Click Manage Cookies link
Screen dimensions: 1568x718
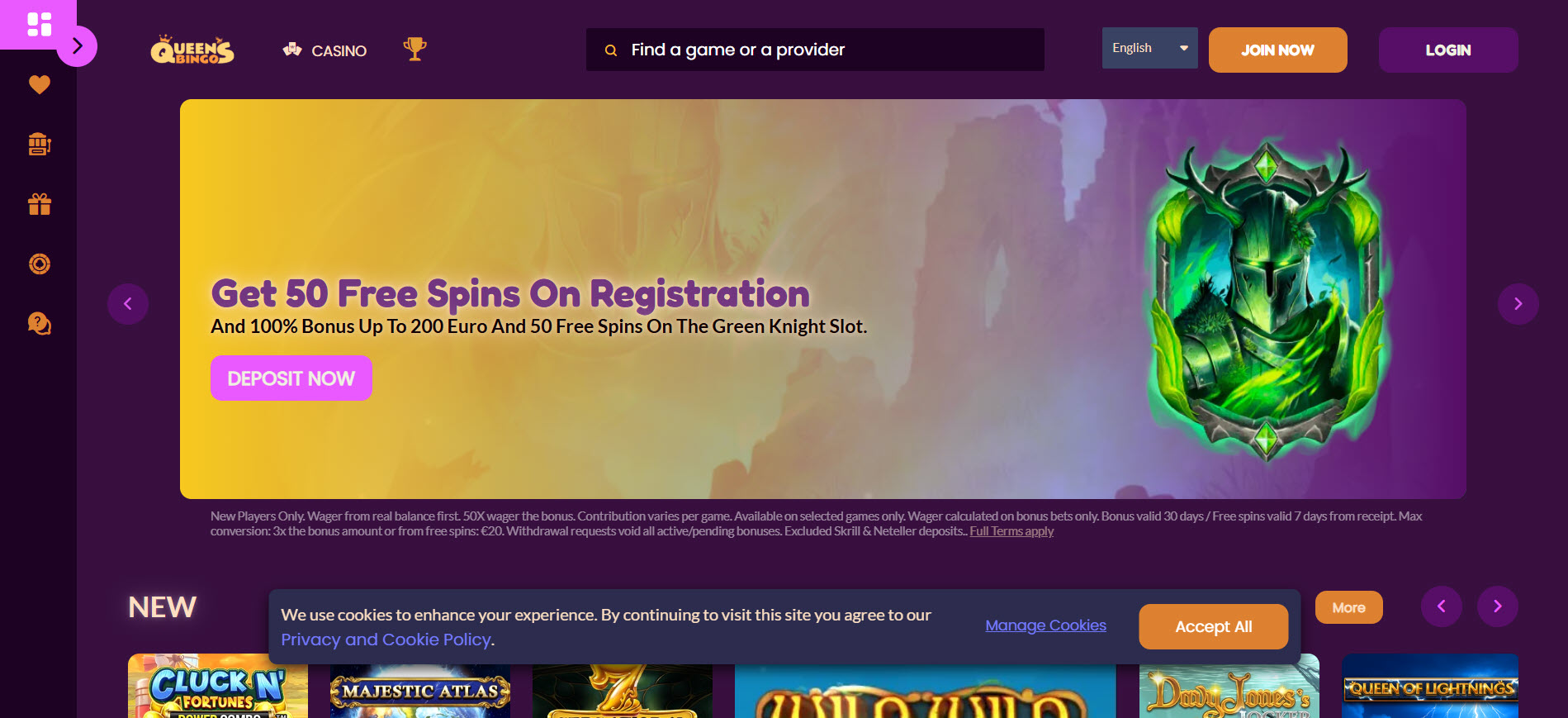tap(1045, 625)
